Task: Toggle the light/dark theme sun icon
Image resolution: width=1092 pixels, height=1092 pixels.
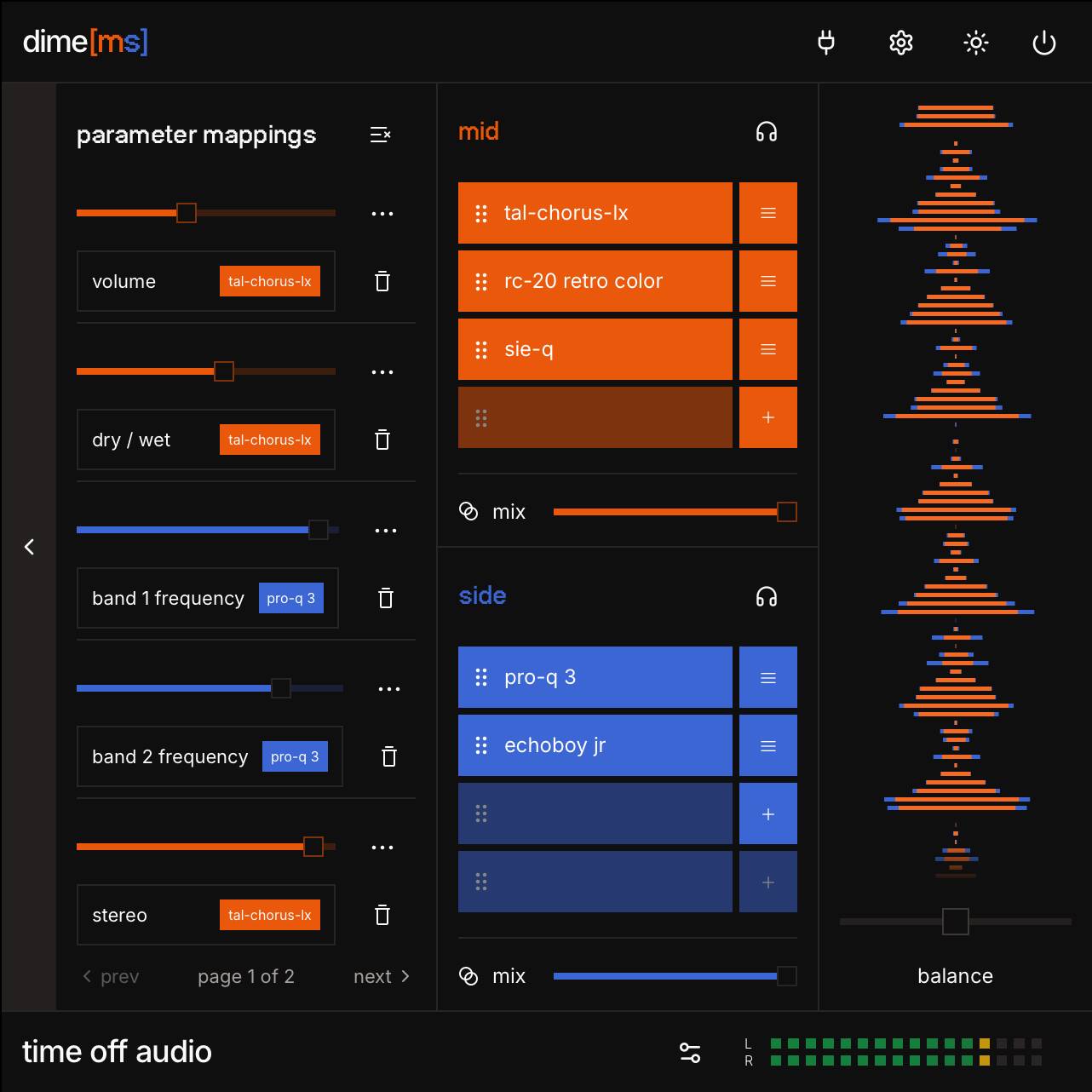Action: click(975, 43)
